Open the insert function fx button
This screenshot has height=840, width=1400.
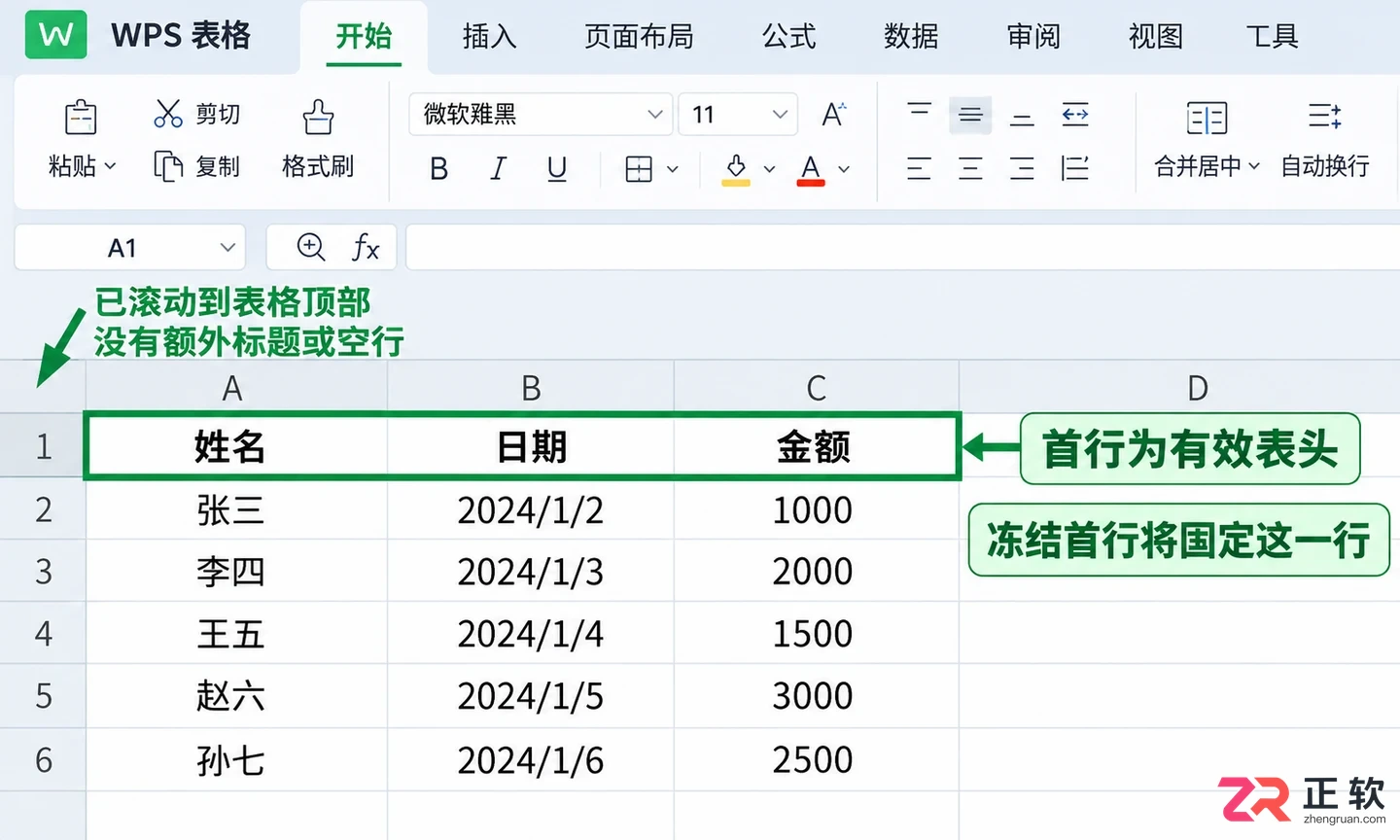[x=366, y=247]
